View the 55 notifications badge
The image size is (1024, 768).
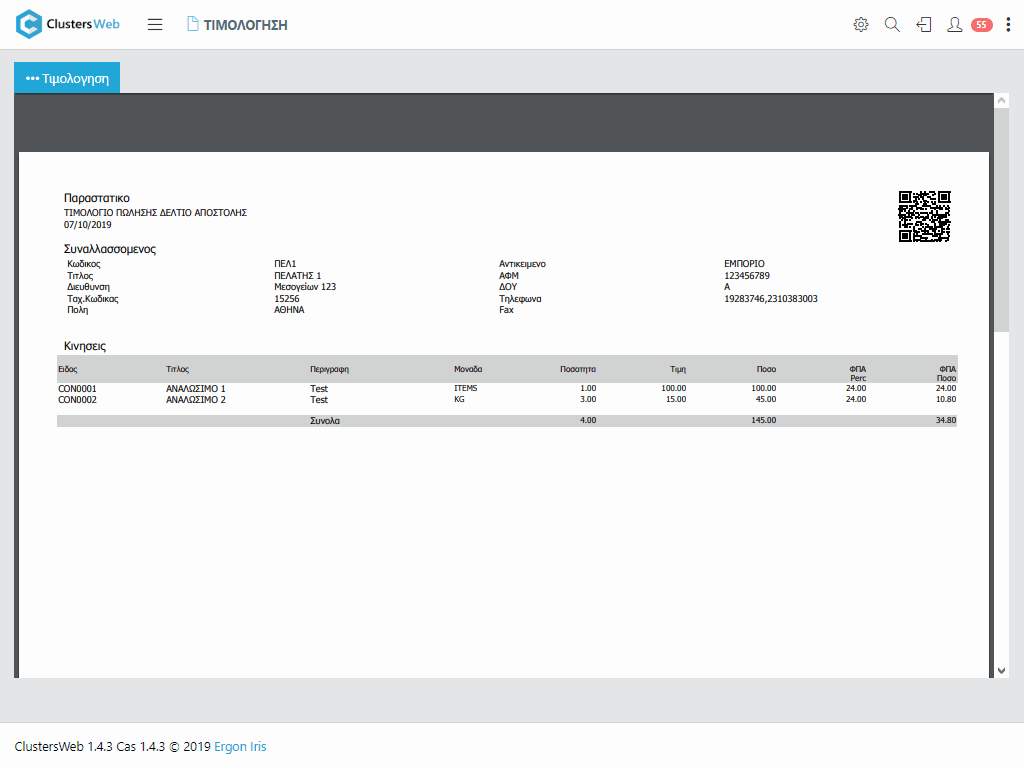[x=981, y=25]
